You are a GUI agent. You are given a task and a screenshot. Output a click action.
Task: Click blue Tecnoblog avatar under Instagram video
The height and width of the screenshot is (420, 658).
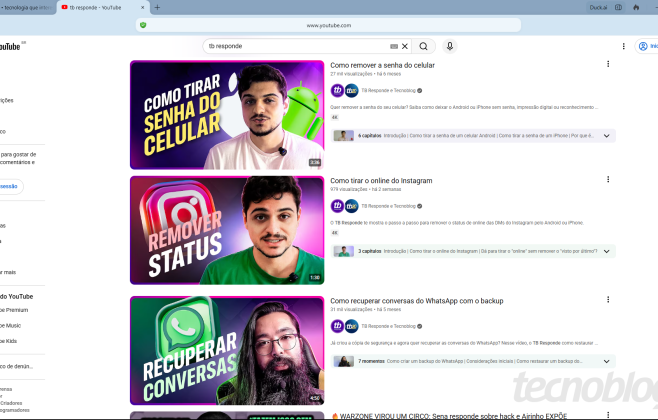[352, 206]
